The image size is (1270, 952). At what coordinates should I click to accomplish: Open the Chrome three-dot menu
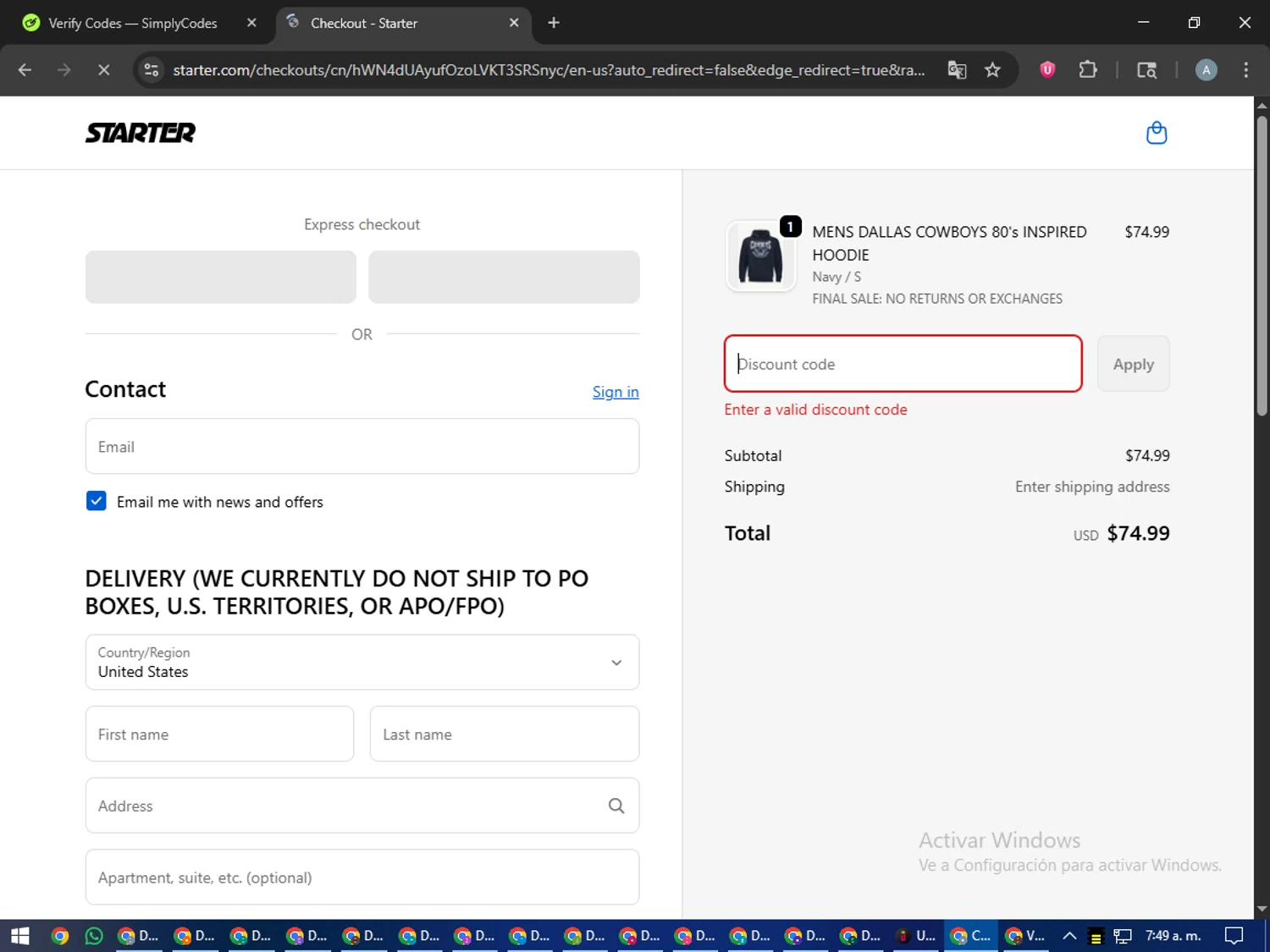click(x=1245, y=70)
